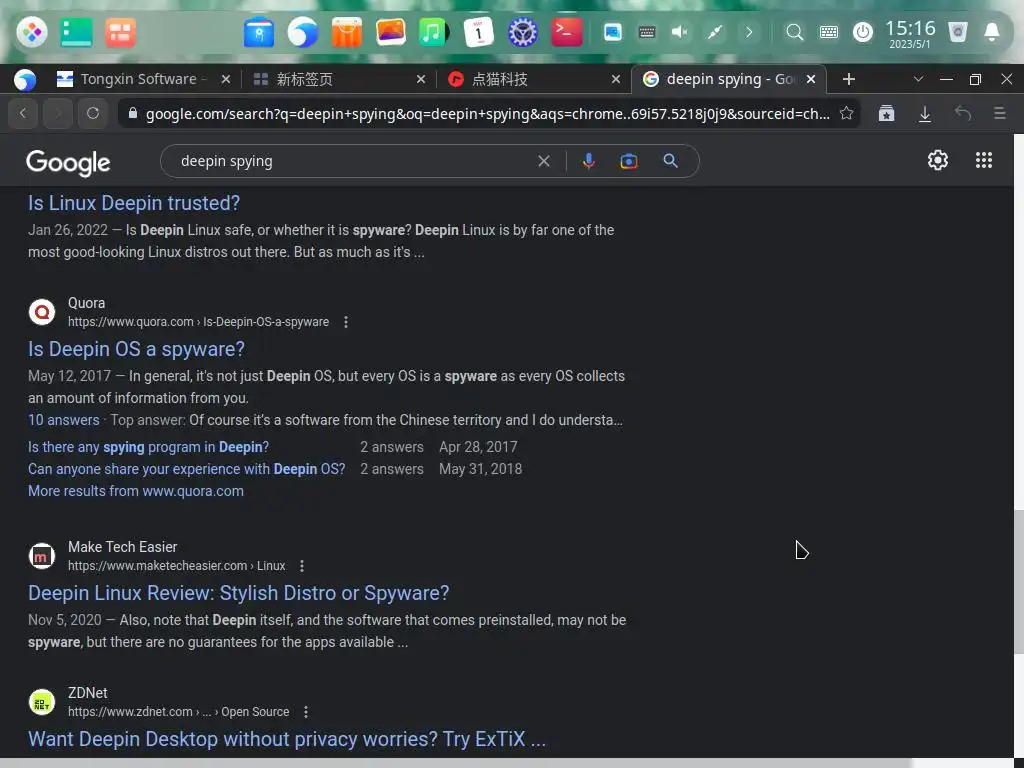1024x768 pixels.
Task: Open Control Center from the dock
Action: pyautogui.click(x=522, y=32)
